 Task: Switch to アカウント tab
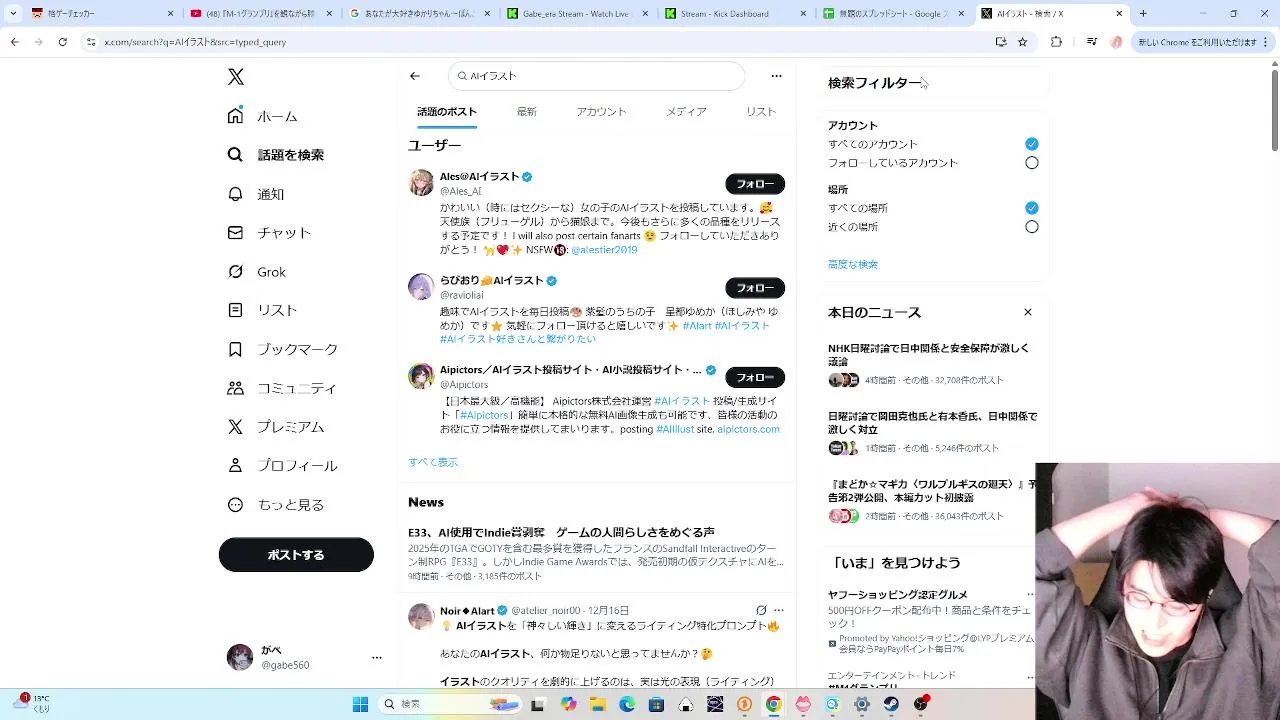(601, 112)
